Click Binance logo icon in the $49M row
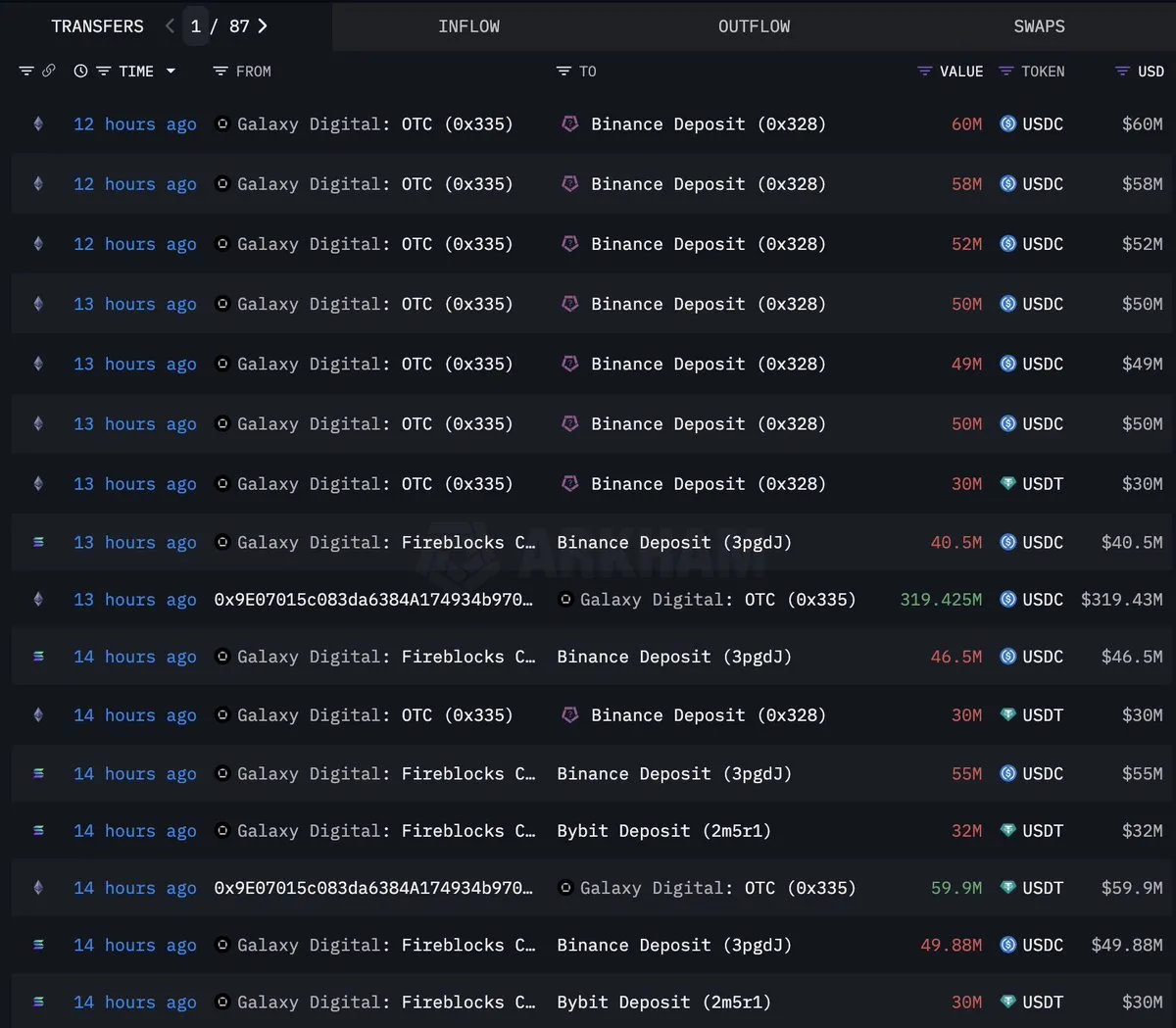The height and width of the screenshot is (1028, 1176). pyautogui.click(x=569, y=364)
